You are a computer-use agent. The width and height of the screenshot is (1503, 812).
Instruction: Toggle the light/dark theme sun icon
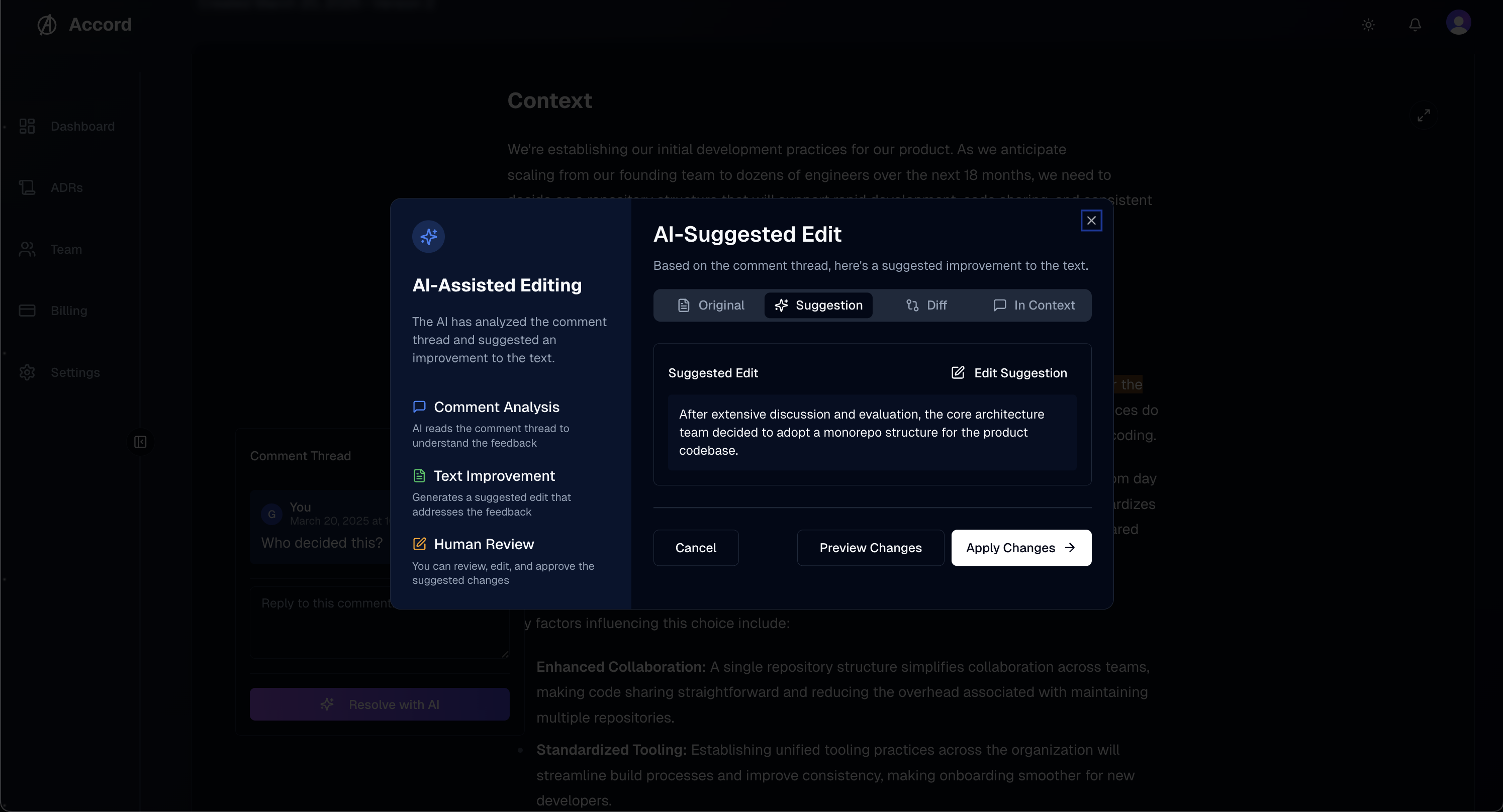pos(1368,25)
